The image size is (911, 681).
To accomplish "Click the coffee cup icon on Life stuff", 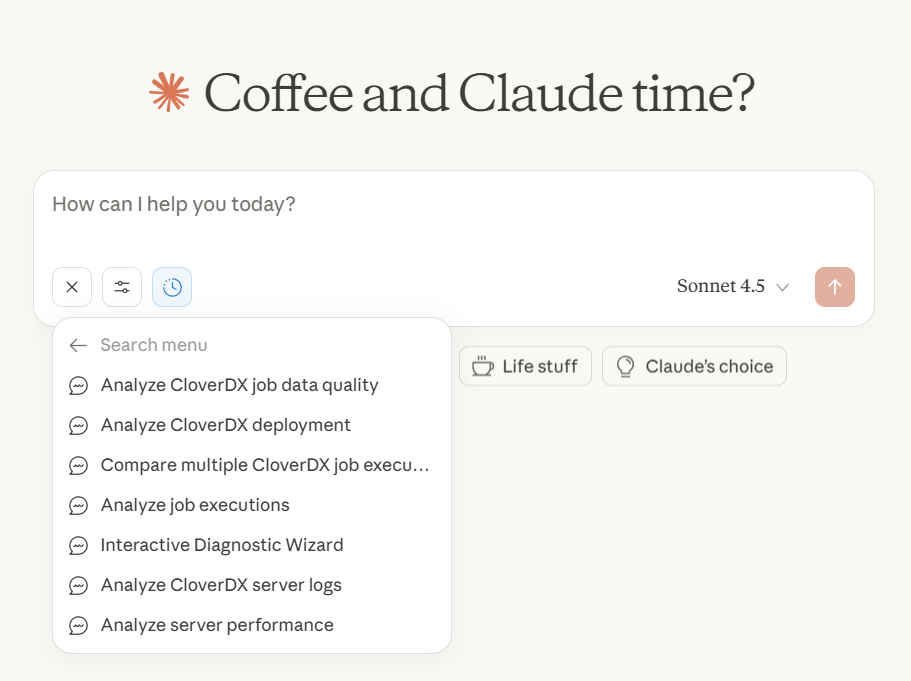I will (483, 366).
